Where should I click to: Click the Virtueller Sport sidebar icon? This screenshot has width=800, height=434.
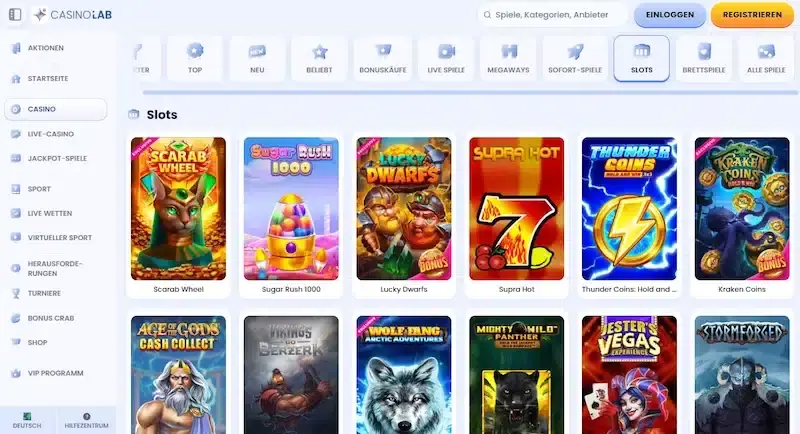pos(16,238)
